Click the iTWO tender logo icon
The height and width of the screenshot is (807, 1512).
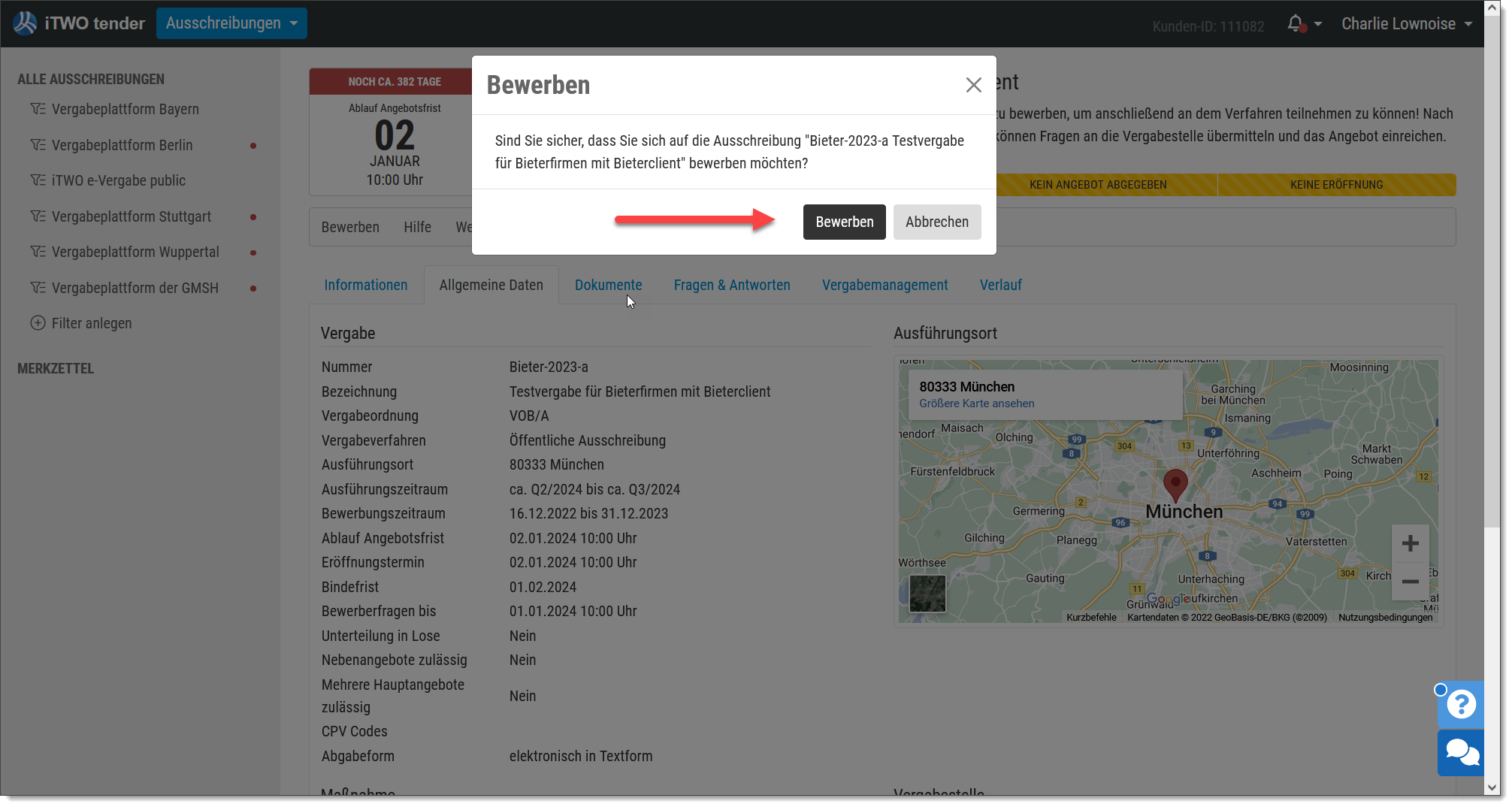tap(25, 23)
